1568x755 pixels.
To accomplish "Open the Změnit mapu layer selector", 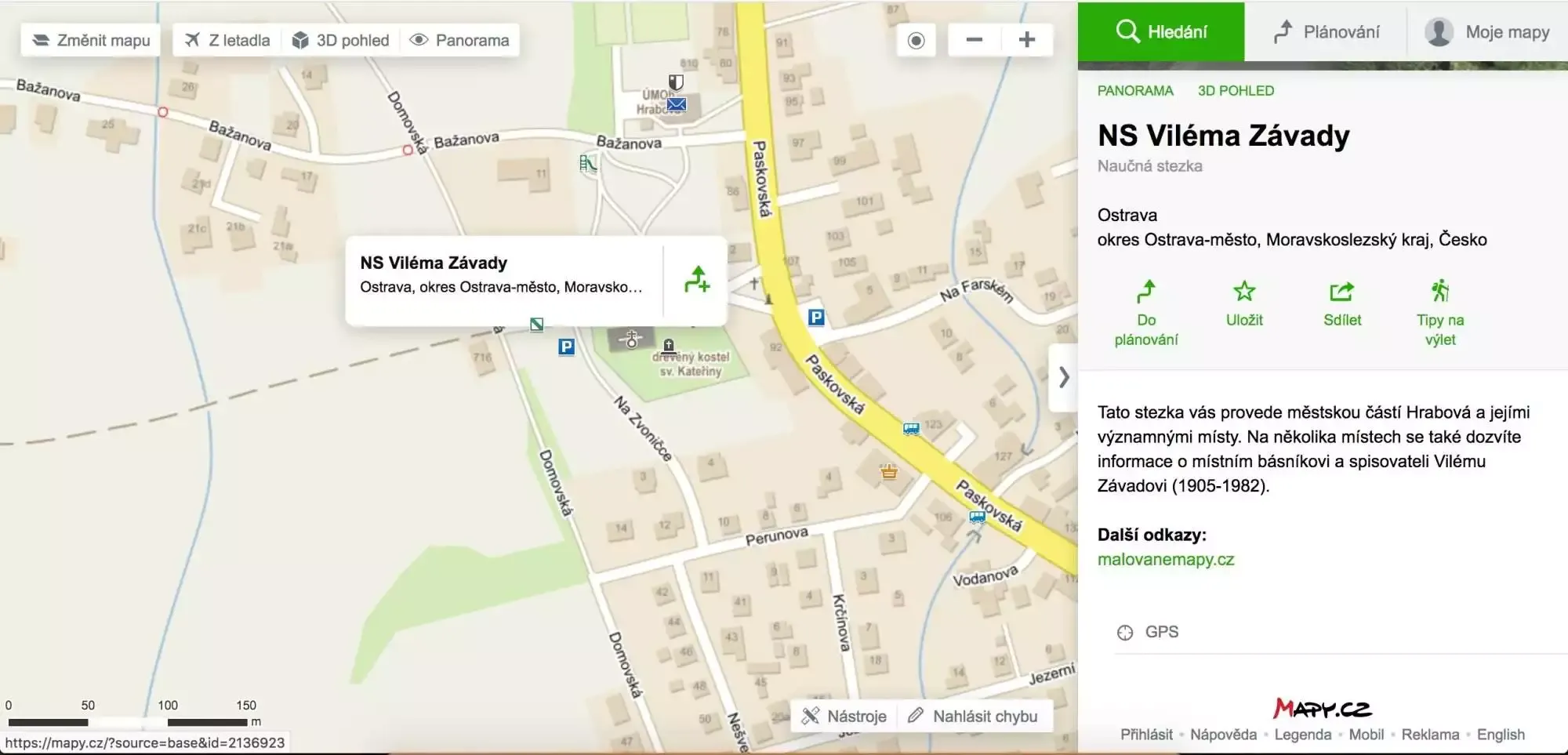I will point(91,40).
